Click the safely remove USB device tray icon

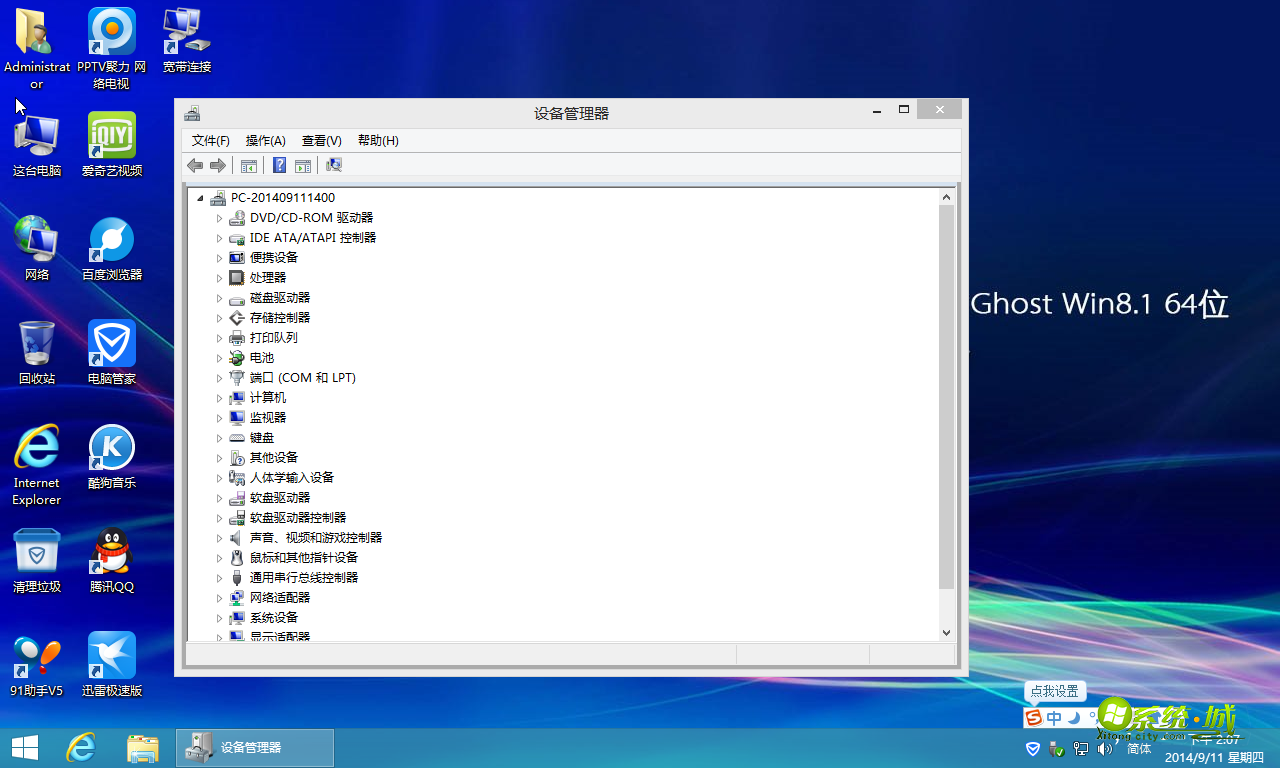point(1057,748)
